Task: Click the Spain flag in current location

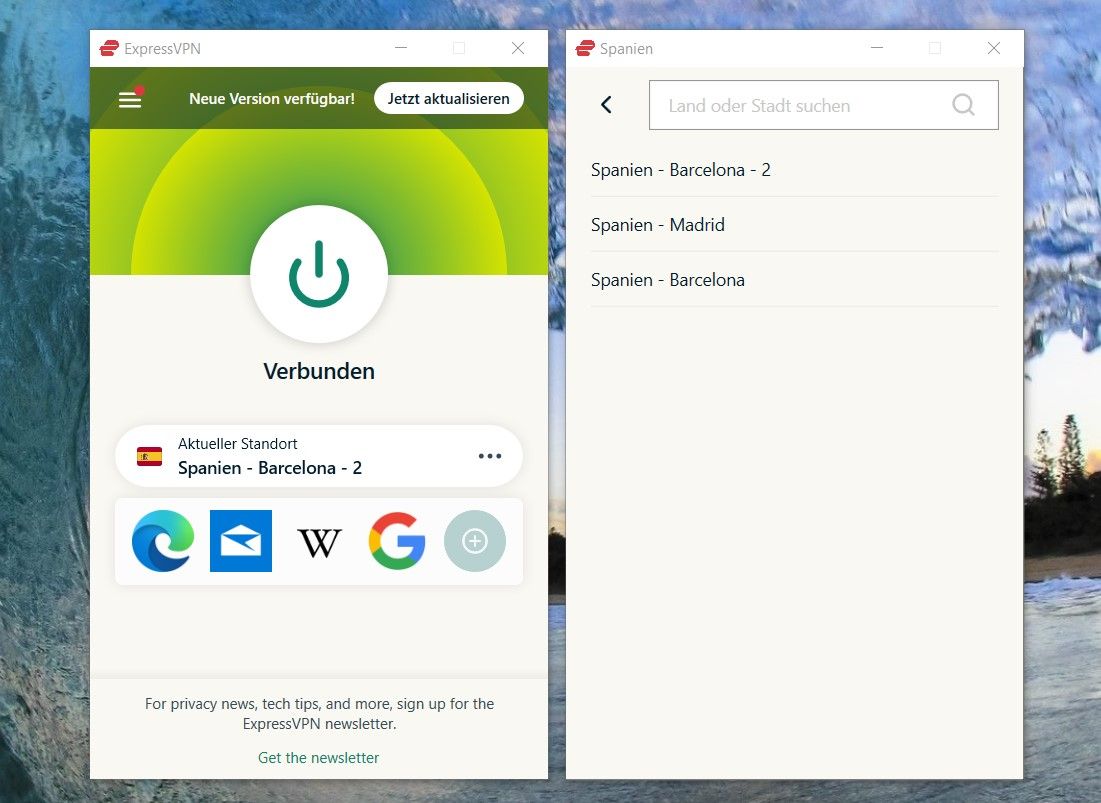Action: point(150,456)
